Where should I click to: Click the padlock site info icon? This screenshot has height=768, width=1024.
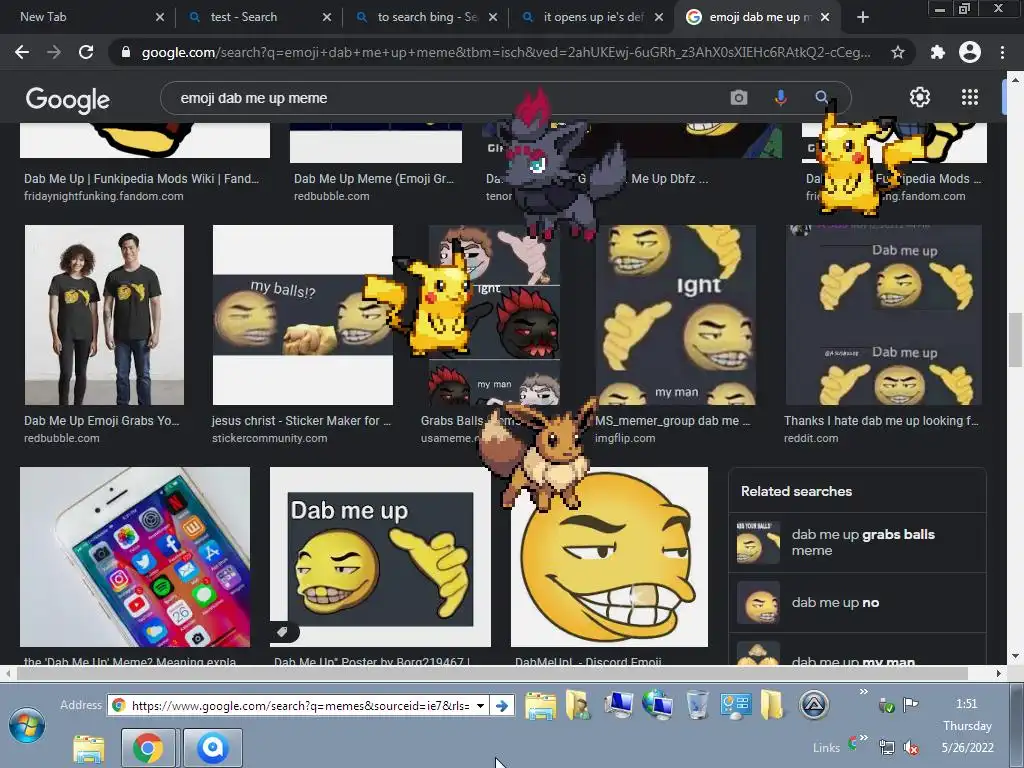(x=126, y=52)
